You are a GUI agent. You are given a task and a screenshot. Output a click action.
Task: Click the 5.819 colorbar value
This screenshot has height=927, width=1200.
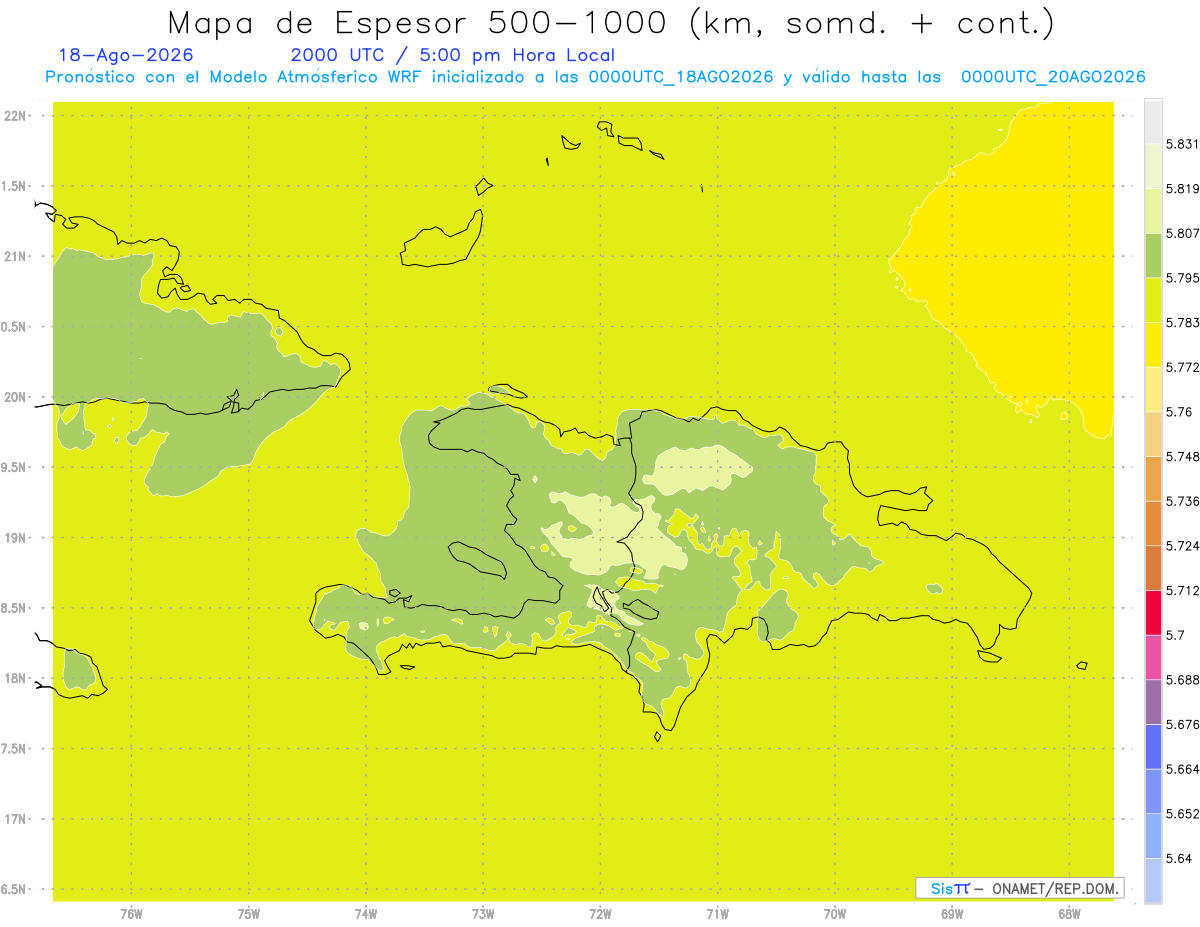click(1182, 188)
